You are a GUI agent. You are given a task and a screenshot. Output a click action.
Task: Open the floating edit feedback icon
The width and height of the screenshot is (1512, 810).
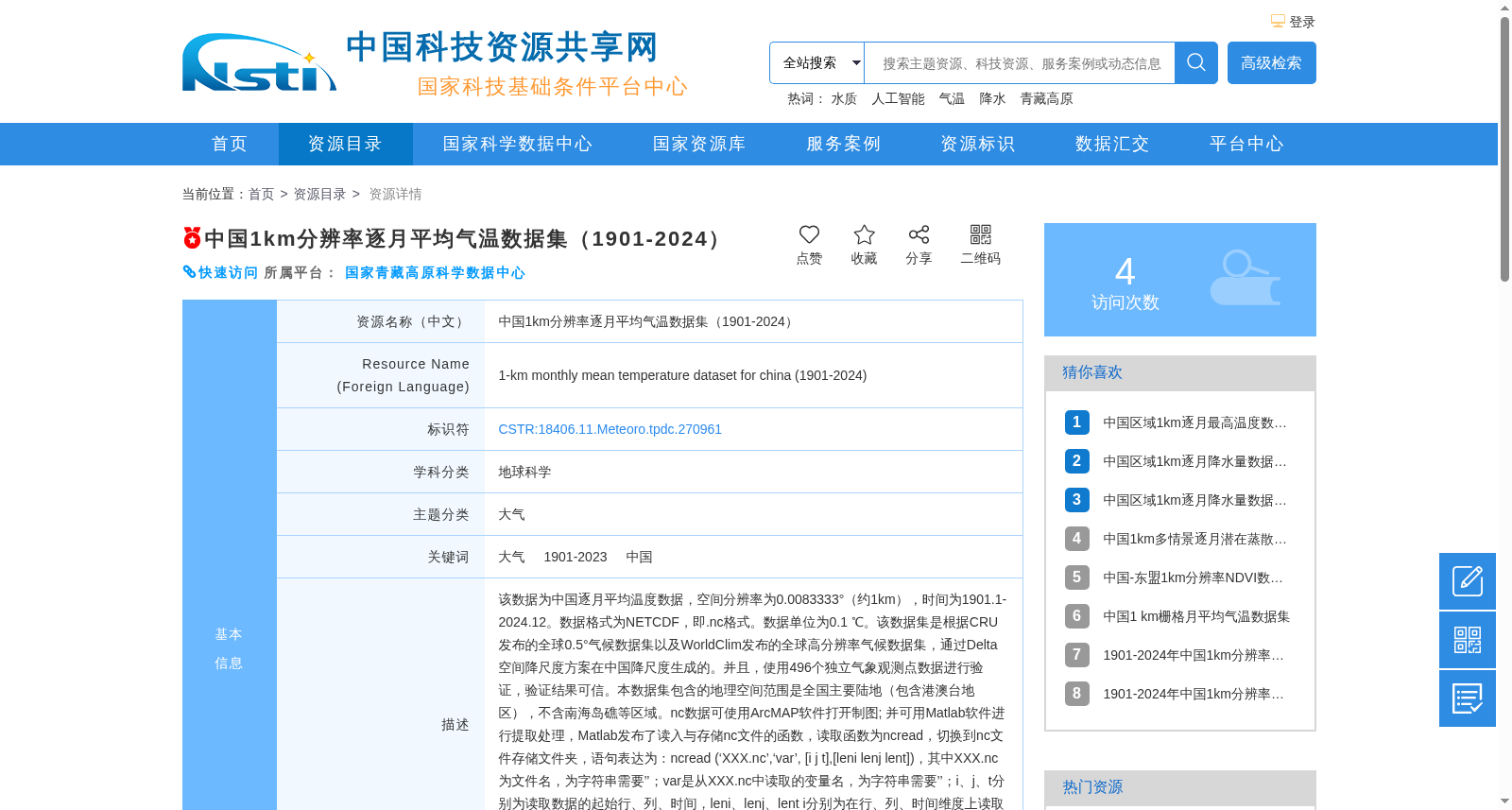[x=1468, y=581]
